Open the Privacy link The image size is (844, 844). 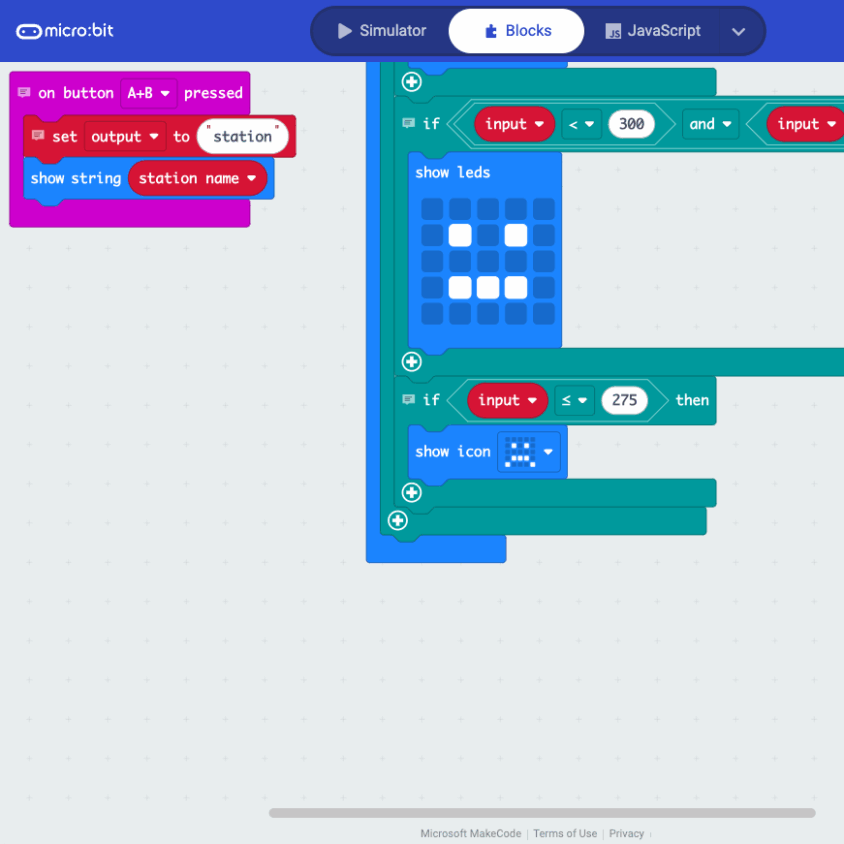click(x=626, y=833)
